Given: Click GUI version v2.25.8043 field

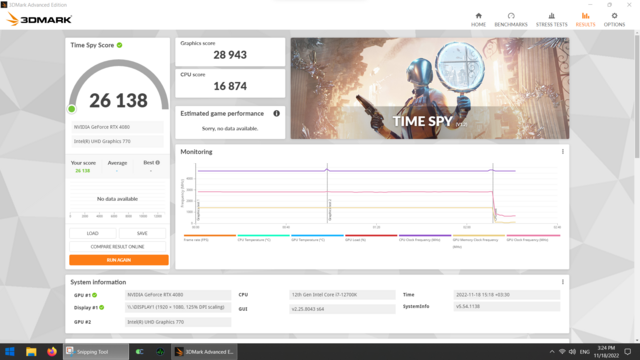Looking at the screenshot, I should point(342,309).
